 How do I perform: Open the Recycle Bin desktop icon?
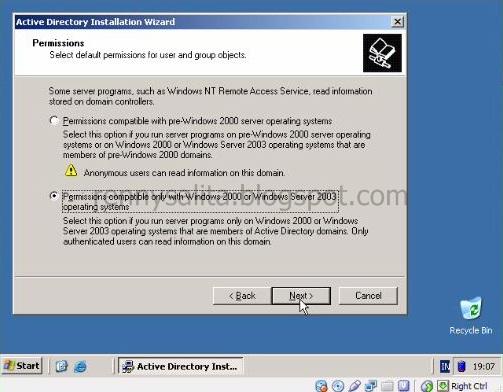coord(471,315)
